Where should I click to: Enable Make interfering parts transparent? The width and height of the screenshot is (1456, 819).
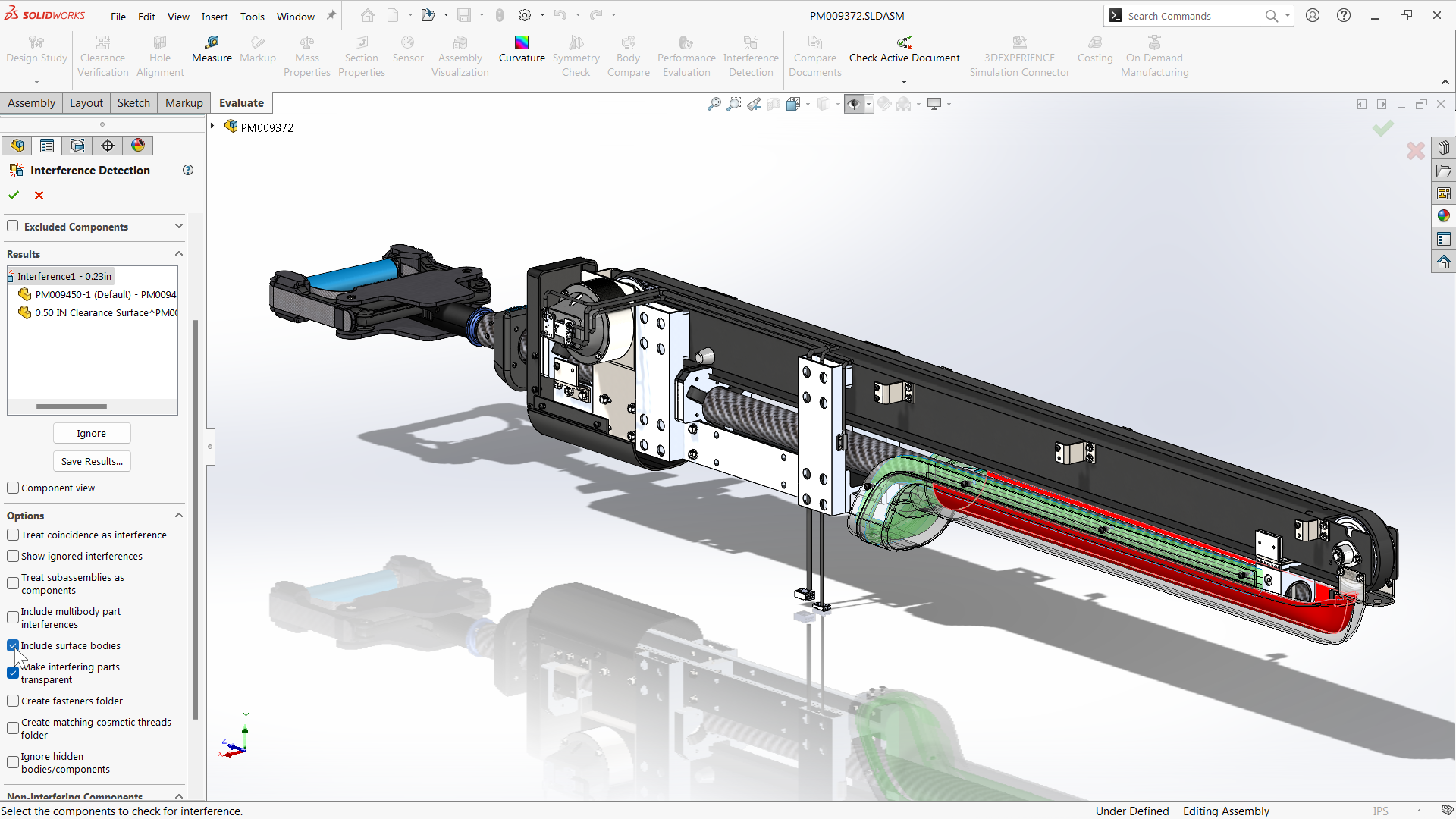pos(14,672)
